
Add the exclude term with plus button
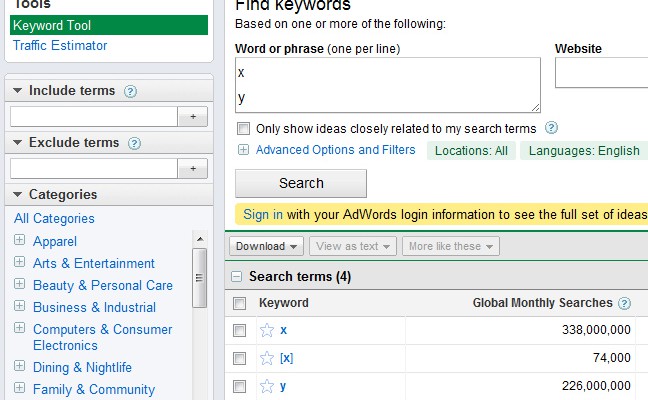pyautogui.click(x=193, y=169)
